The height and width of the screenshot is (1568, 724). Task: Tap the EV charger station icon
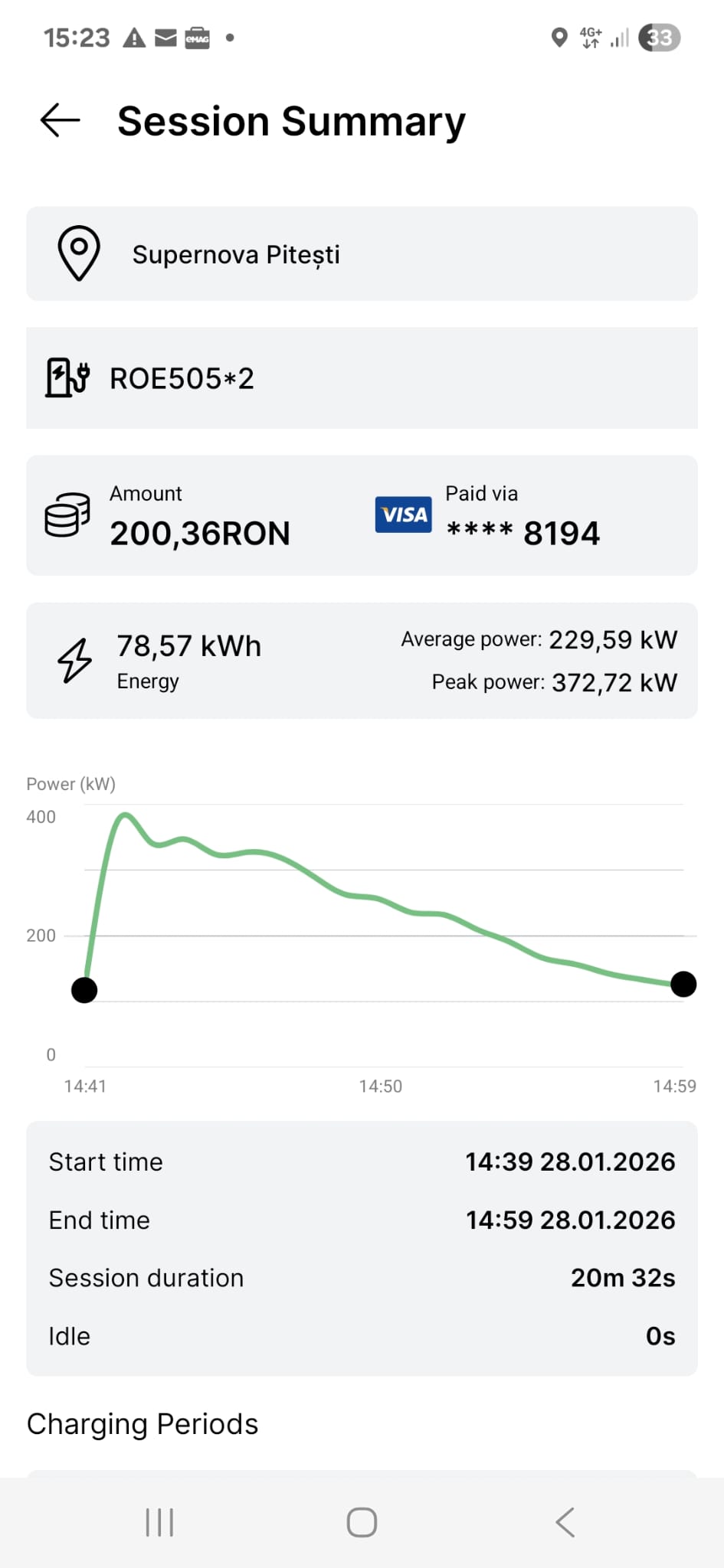coord(67,377)
